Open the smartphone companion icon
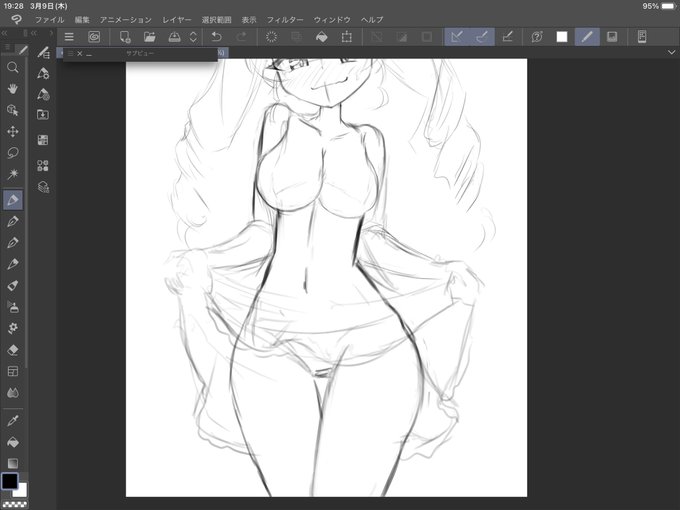This screenshot has height=510, width=680. pyautogui.click(x=642, y=37)
